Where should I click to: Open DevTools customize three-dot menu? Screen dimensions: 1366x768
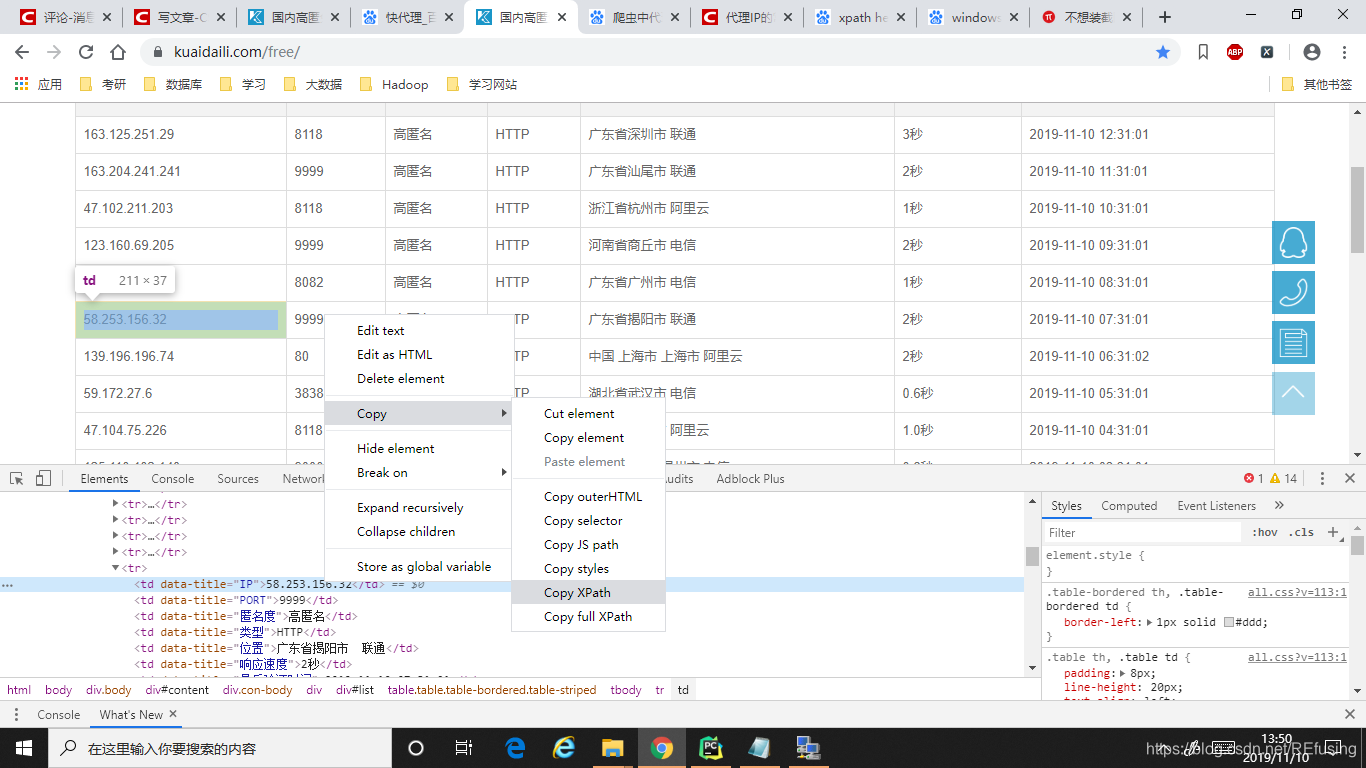point(1322,478)
